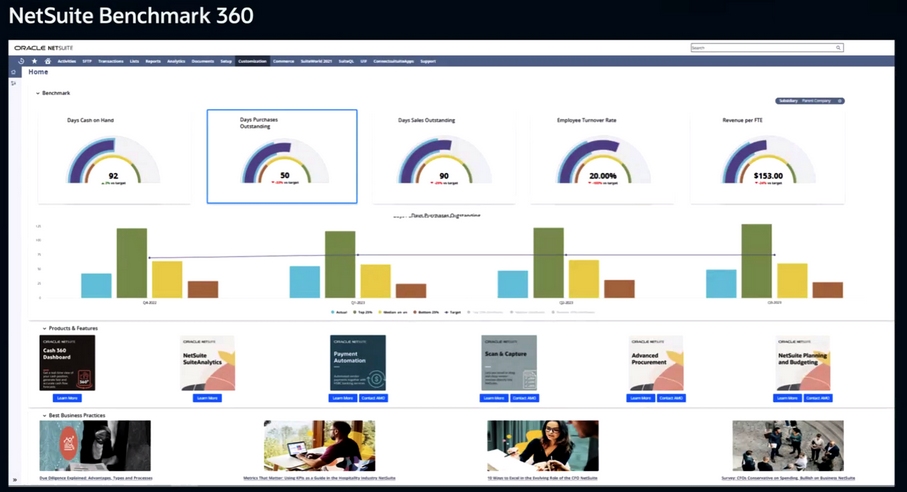Image resolution: width=907 pixels, height=492 pixels.
Task: Open the Survey CFOs Conservative on Spending link
Action: pyautogui.click(x=788, y=478)
